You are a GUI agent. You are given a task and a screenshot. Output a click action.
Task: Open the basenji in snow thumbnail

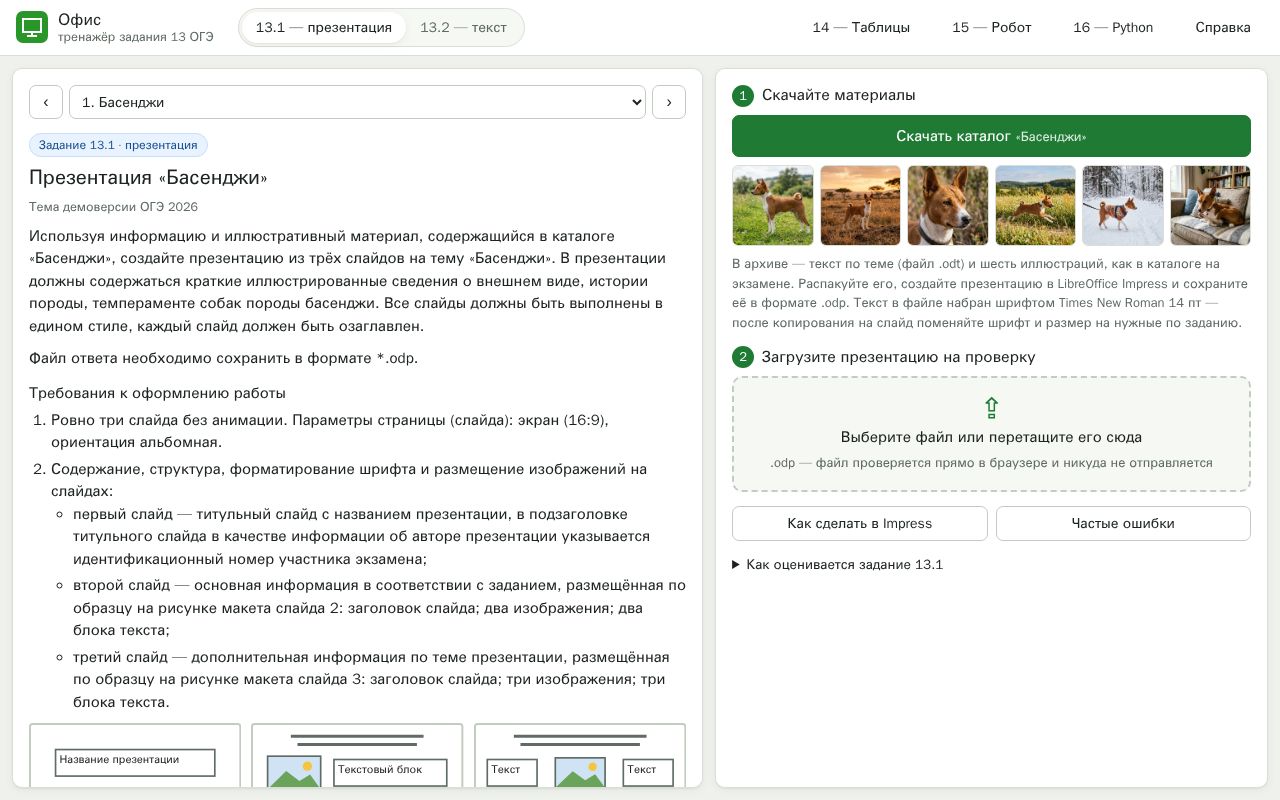[1123, 205]
